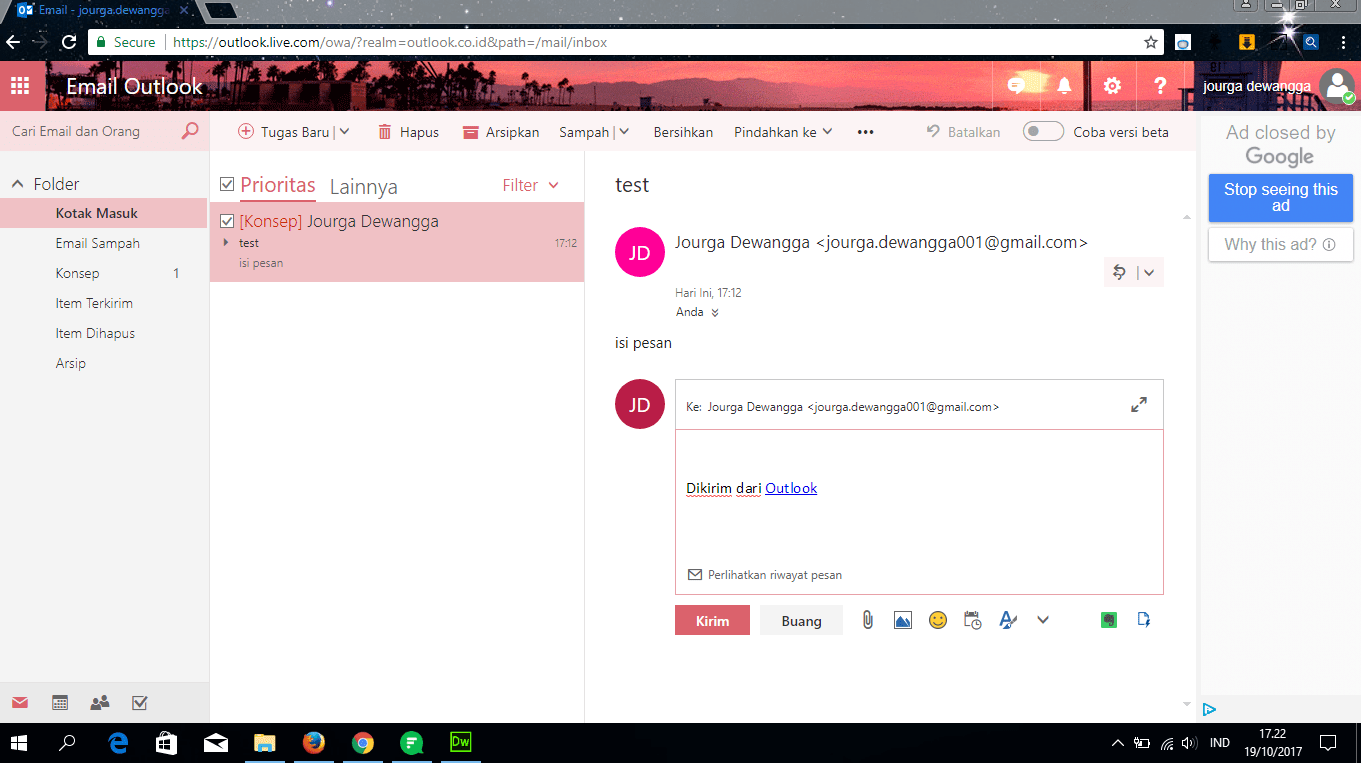1361x763 pixels.
Task: Click the browser address bar URL
Action: click(390, 42)
